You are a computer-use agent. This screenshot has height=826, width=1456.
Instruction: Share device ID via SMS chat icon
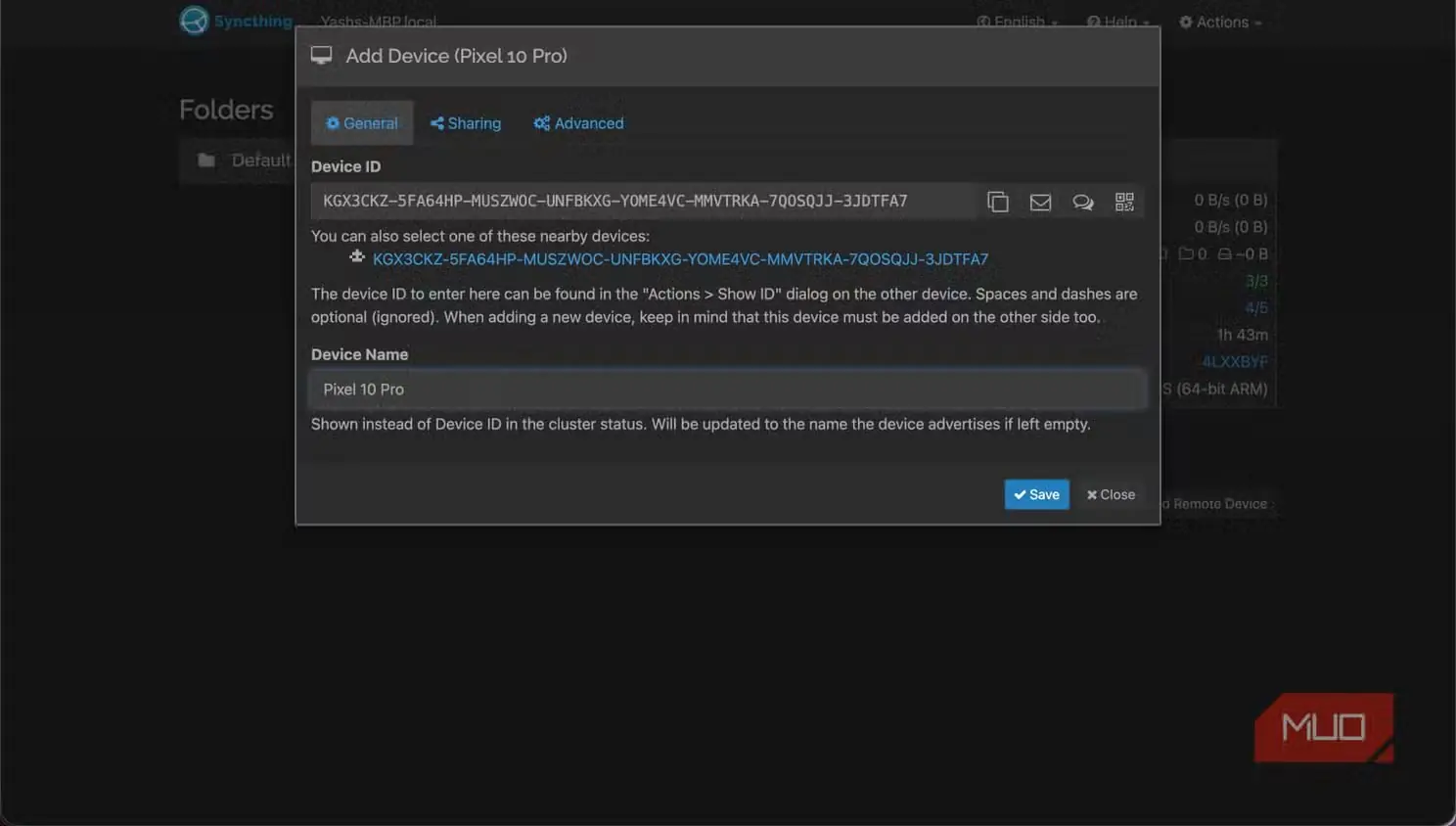click(1082, 202)
